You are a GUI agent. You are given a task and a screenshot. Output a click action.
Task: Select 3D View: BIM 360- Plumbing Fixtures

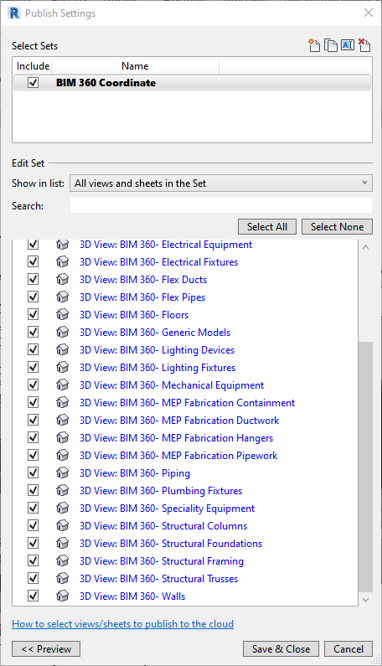pos(161,491)
